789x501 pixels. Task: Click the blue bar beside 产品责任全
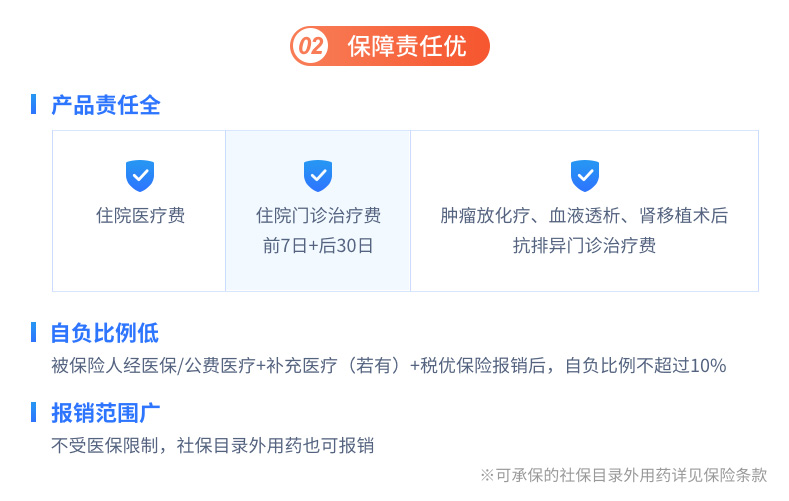(33, 104)
